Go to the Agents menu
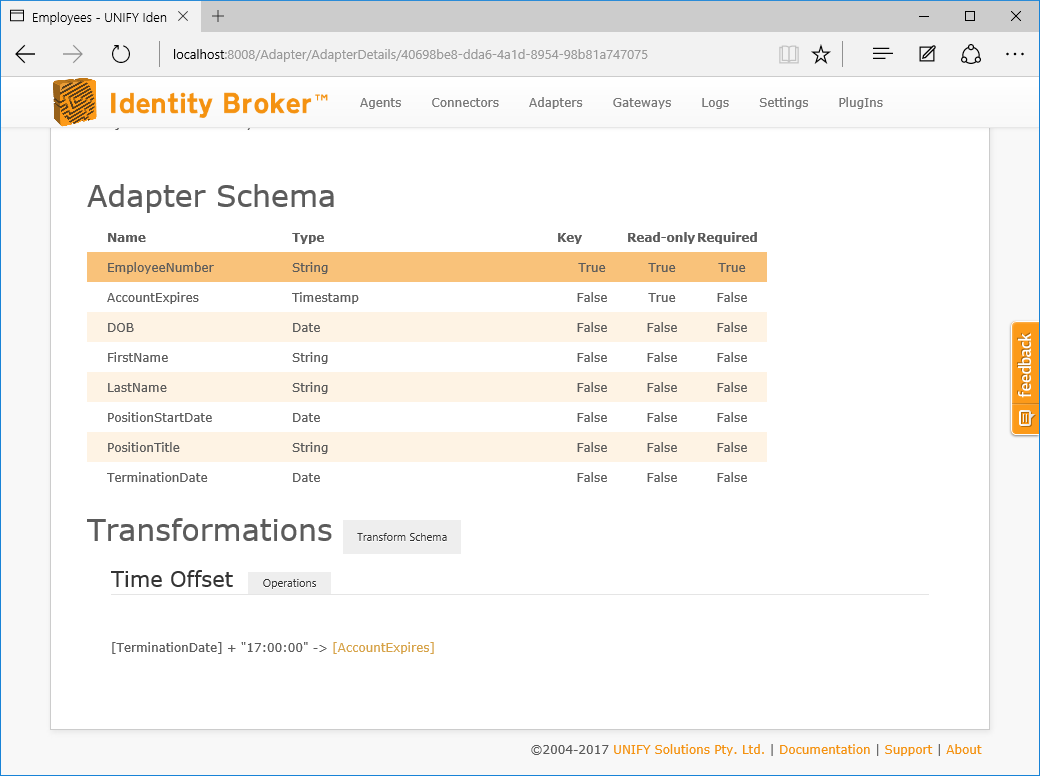 coord(381,103)
